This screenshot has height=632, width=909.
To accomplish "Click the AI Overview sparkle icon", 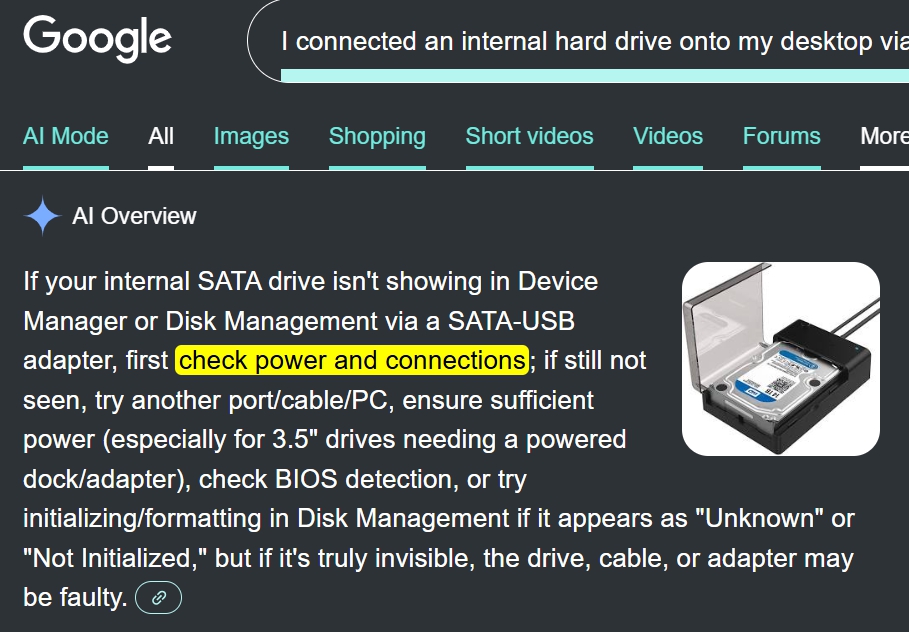I will pos(42,216).
